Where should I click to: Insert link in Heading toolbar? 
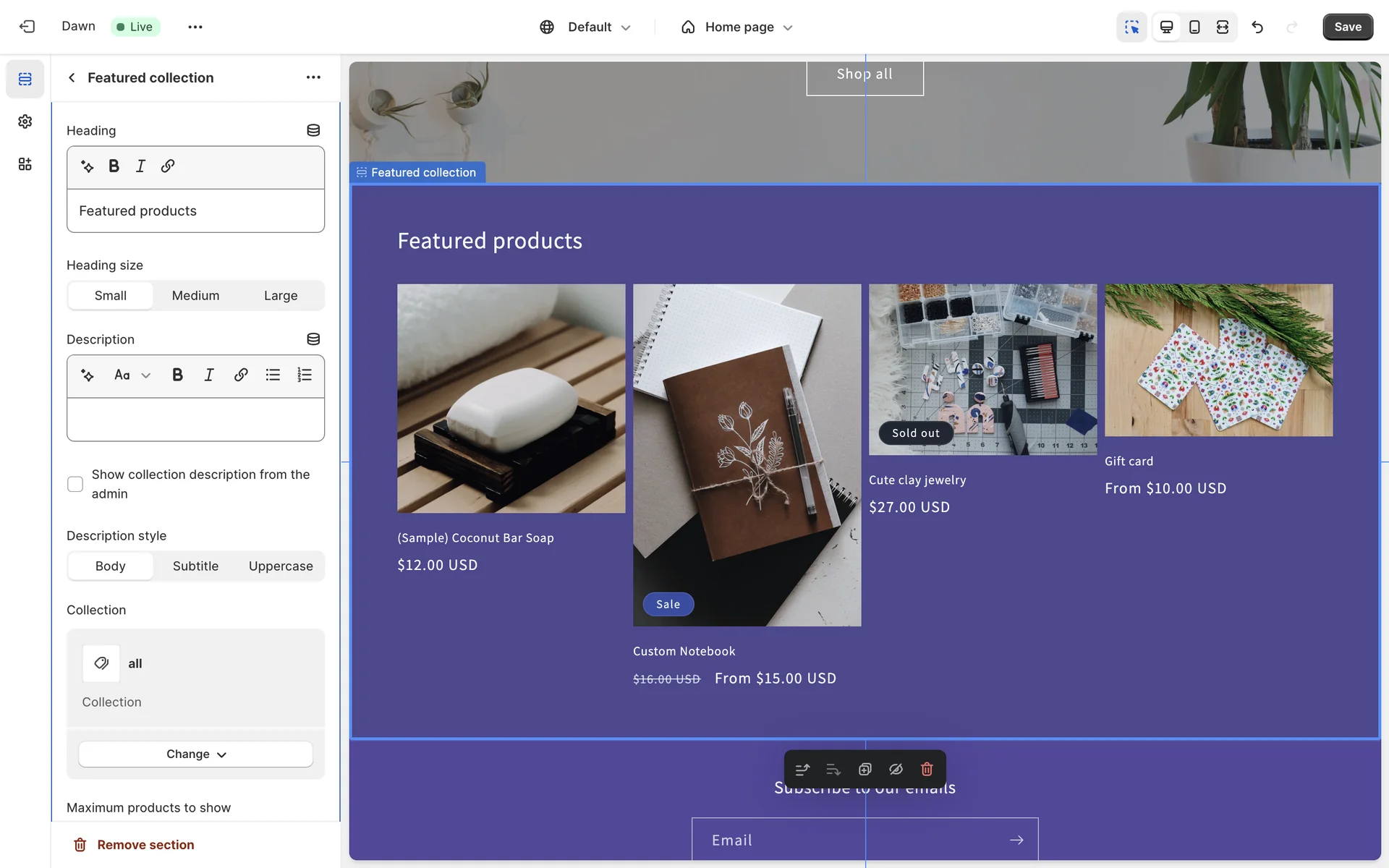tap(168, 166)
